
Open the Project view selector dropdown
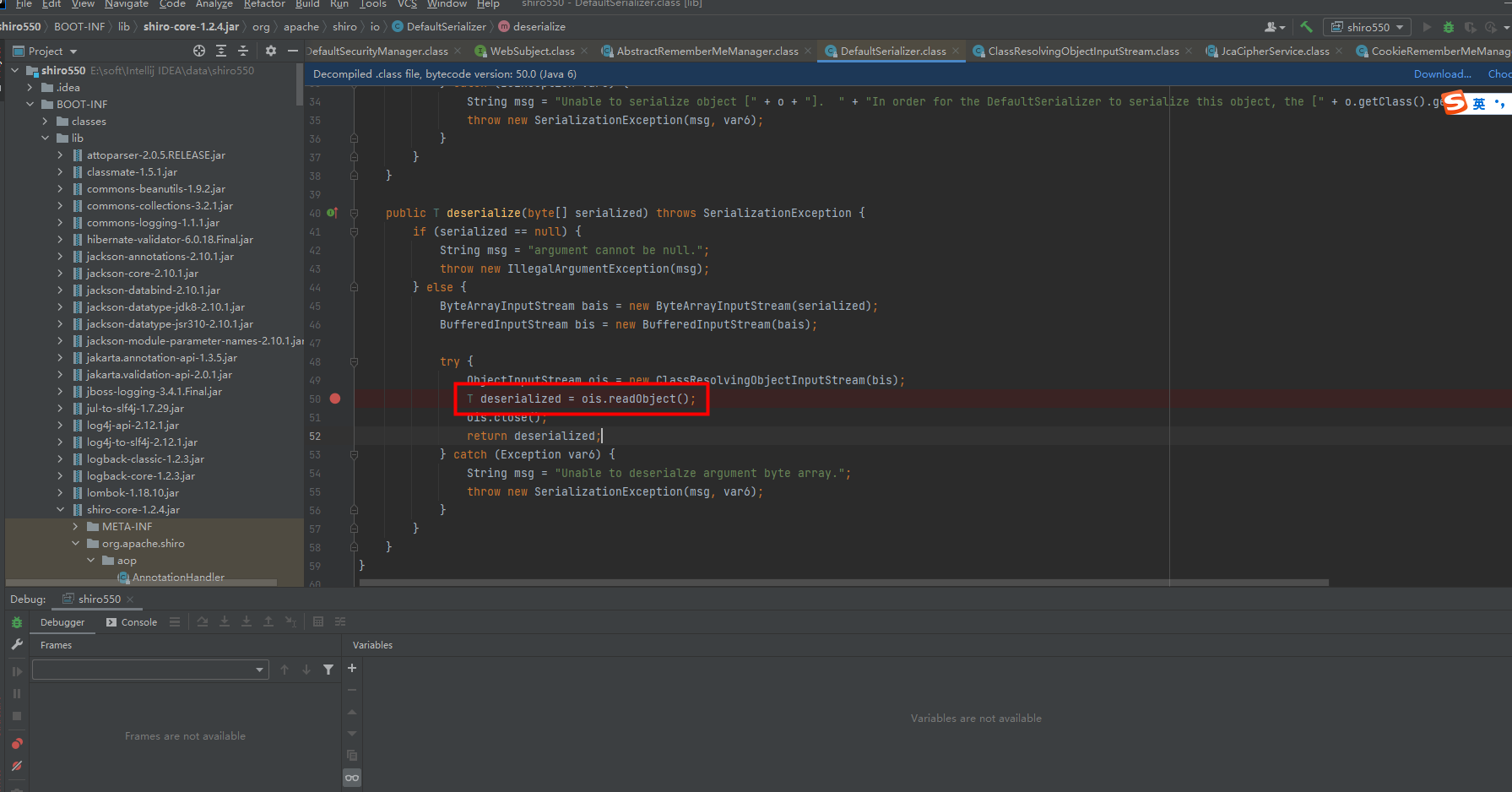pyautogui.click(x=46, y=51)
